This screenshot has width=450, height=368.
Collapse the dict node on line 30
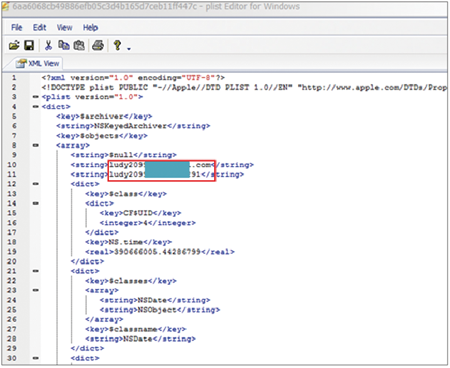coord(36,358)
